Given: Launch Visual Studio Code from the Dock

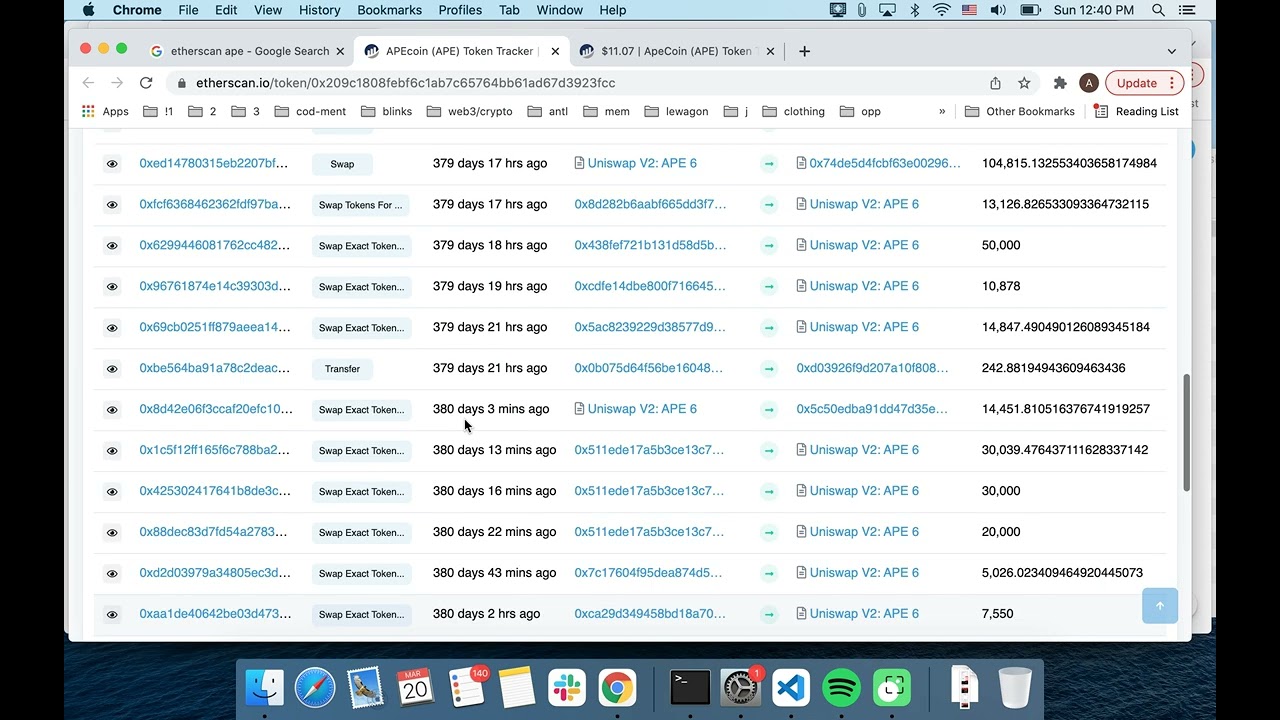Looking at the screenshot, I should click(x=791, y=688).
